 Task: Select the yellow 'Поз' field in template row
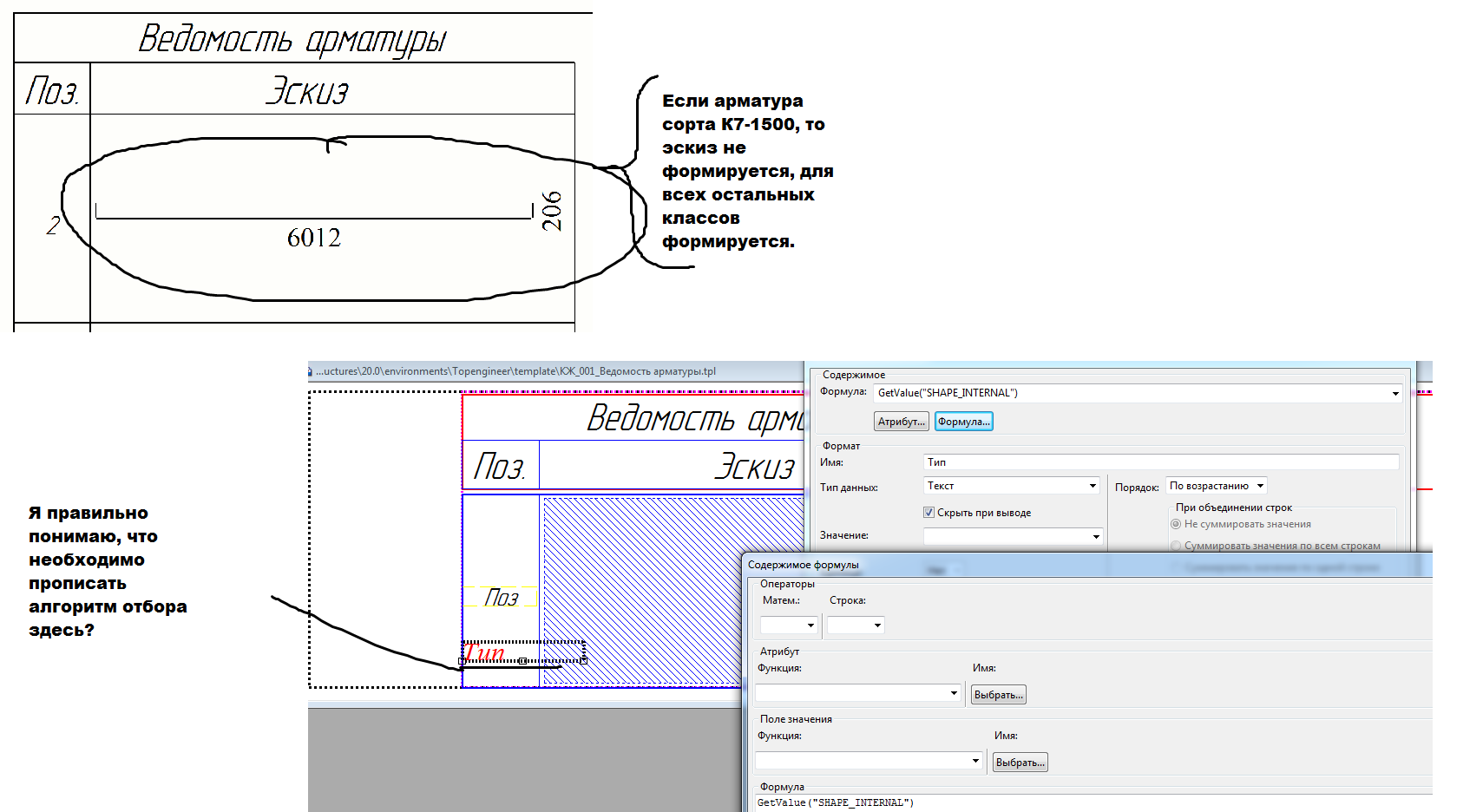501,597
